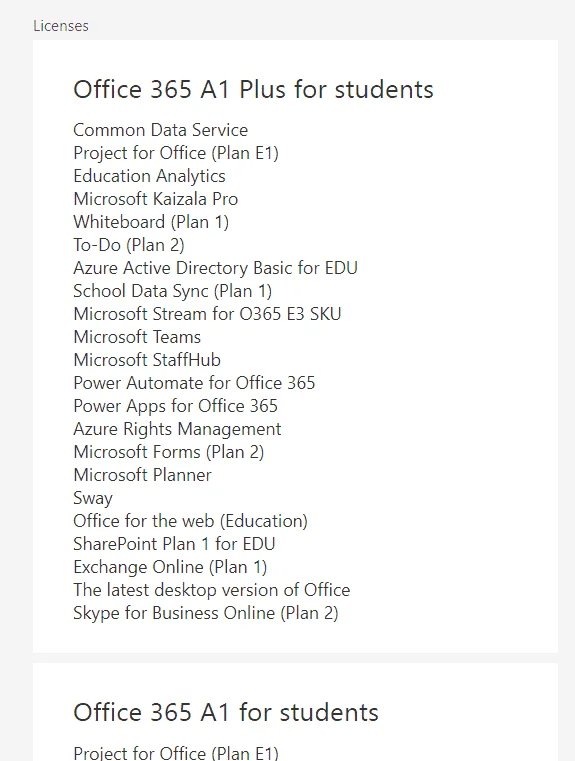Select Azure Rights Management

(177, 430)
